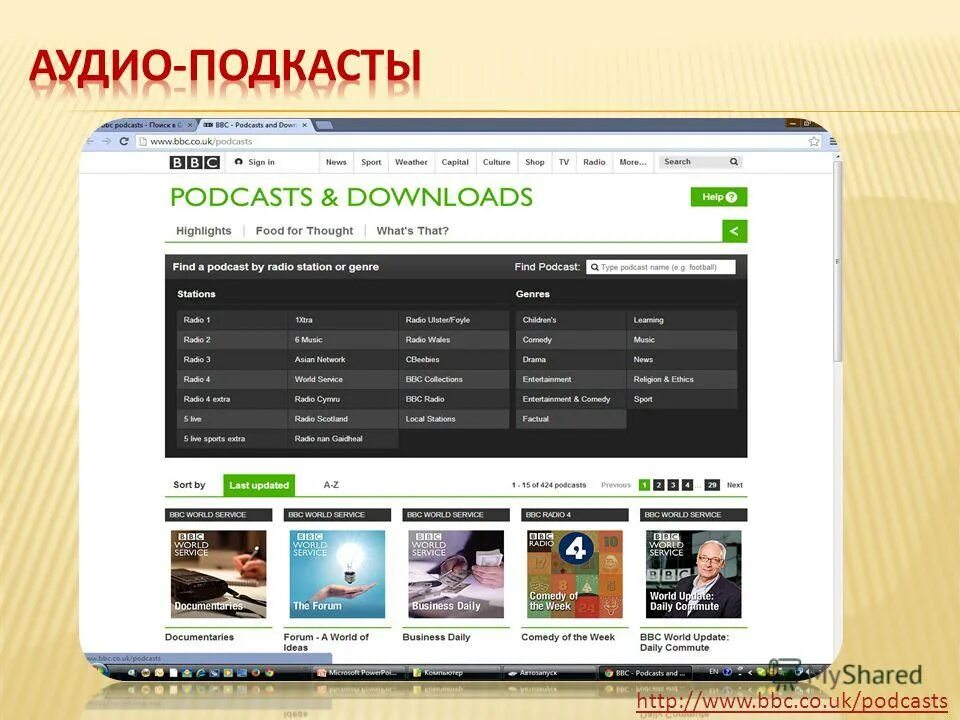Select Radio nan Gaidheal station
Image resolution: width=960 pixels, height=720 pixels.
click(343, 439)
